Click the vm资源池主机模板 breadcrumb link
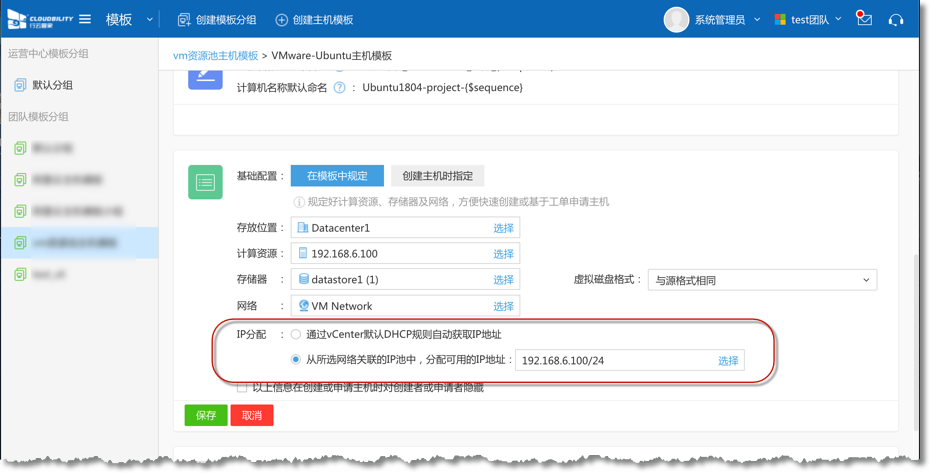 tap(215, 56)
